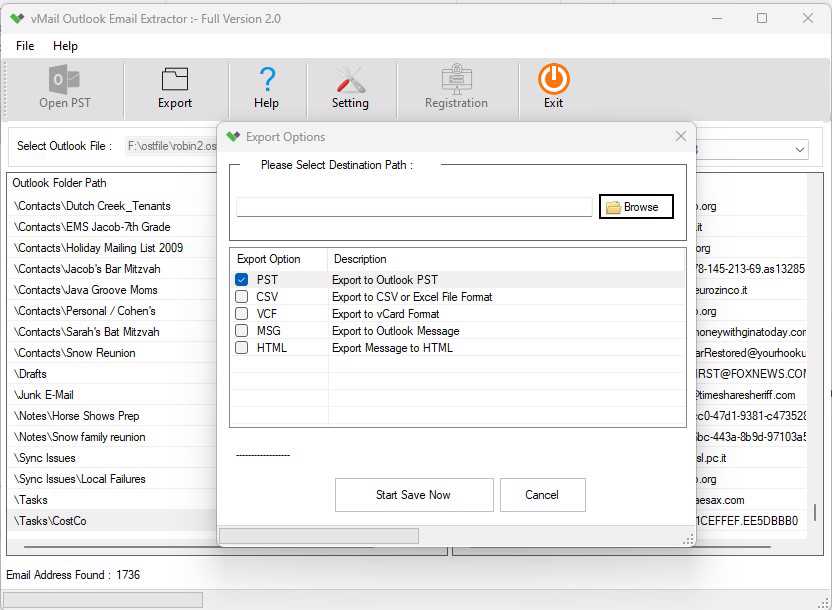Click the vMail app logo in title bar
This screenshot has width=832, height=610.
click(x=17, y=19)
